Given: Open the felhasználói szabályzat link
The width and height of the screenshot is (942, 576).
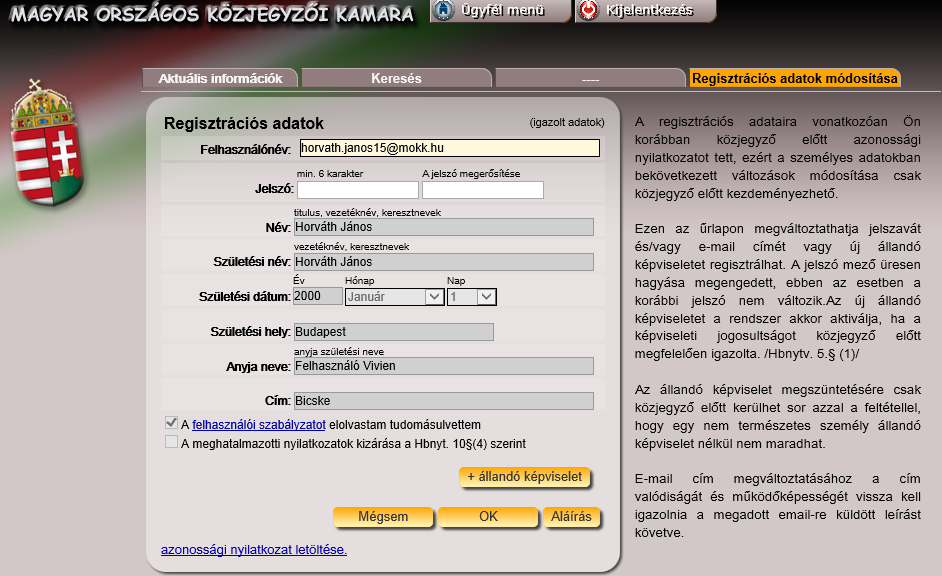Looking at the screenshot, I should pyautogui.click(x=259, y=425).
